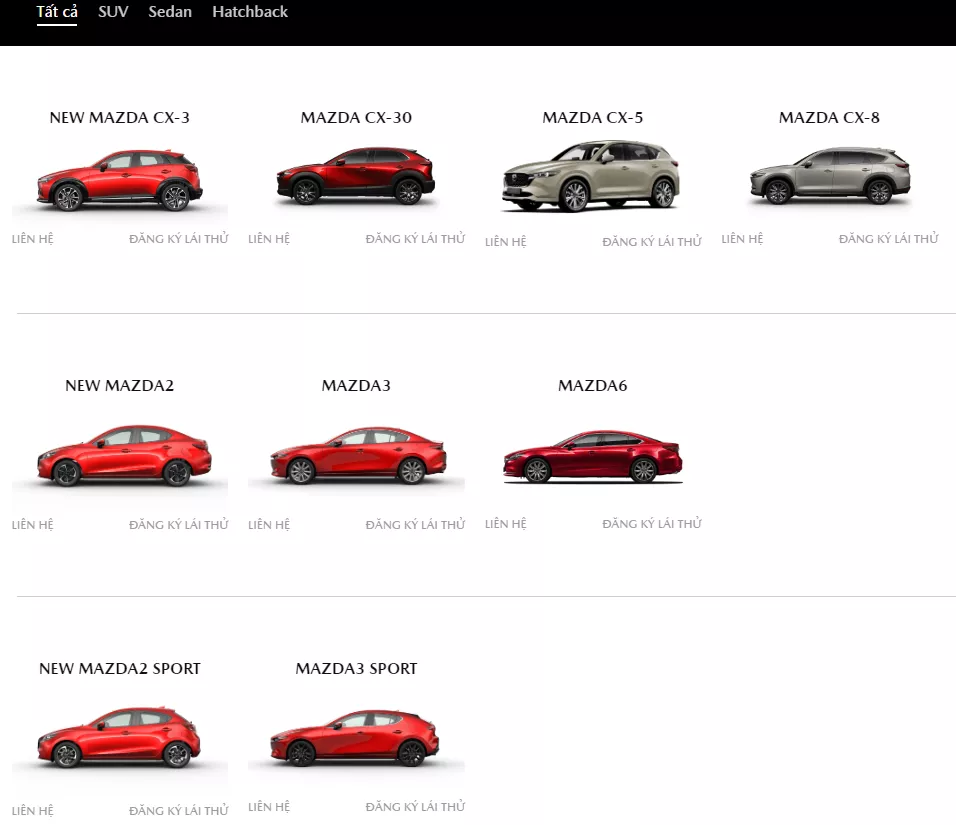The height and width of the screenshot is (825, 956).
Task: Click ĐĂNG KÝ LÁI THỬ for NEW MAZDA2 SPORT
Action: point(179,811)
